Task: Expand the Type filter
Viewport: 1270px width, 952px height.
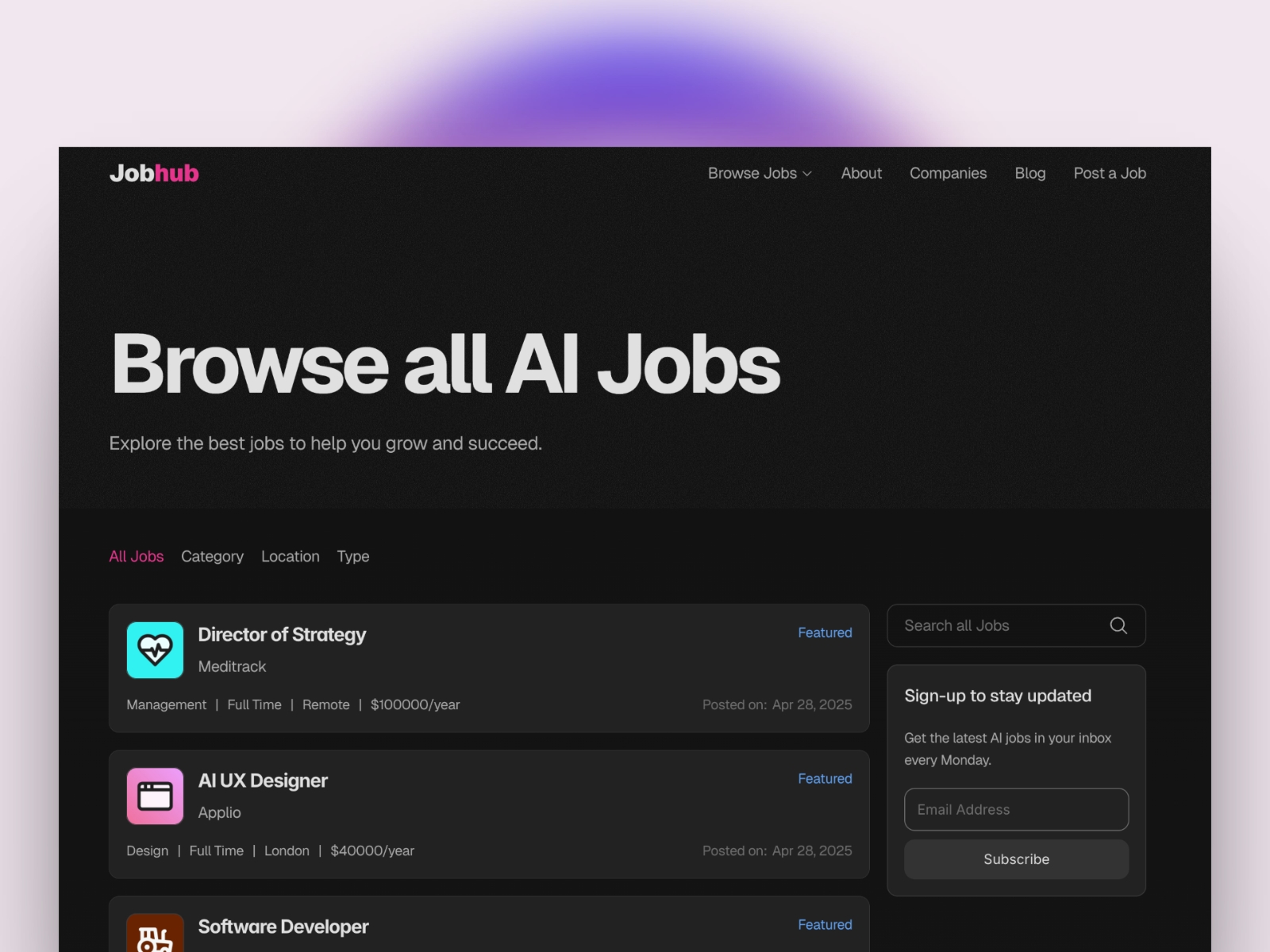Action: [352, 556]
